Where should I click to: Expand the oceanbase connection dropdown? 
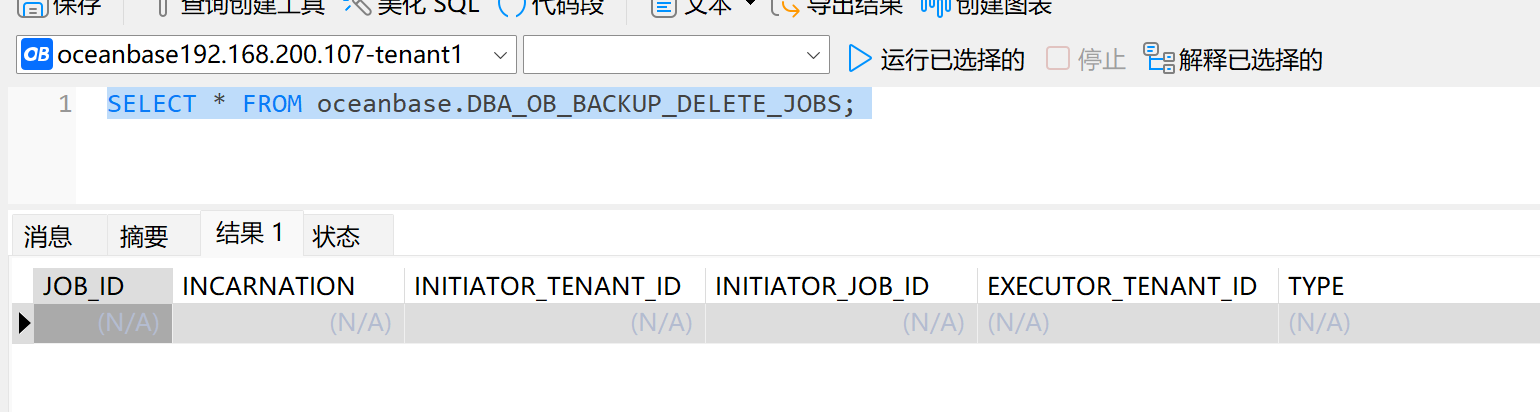pos(500,56)
